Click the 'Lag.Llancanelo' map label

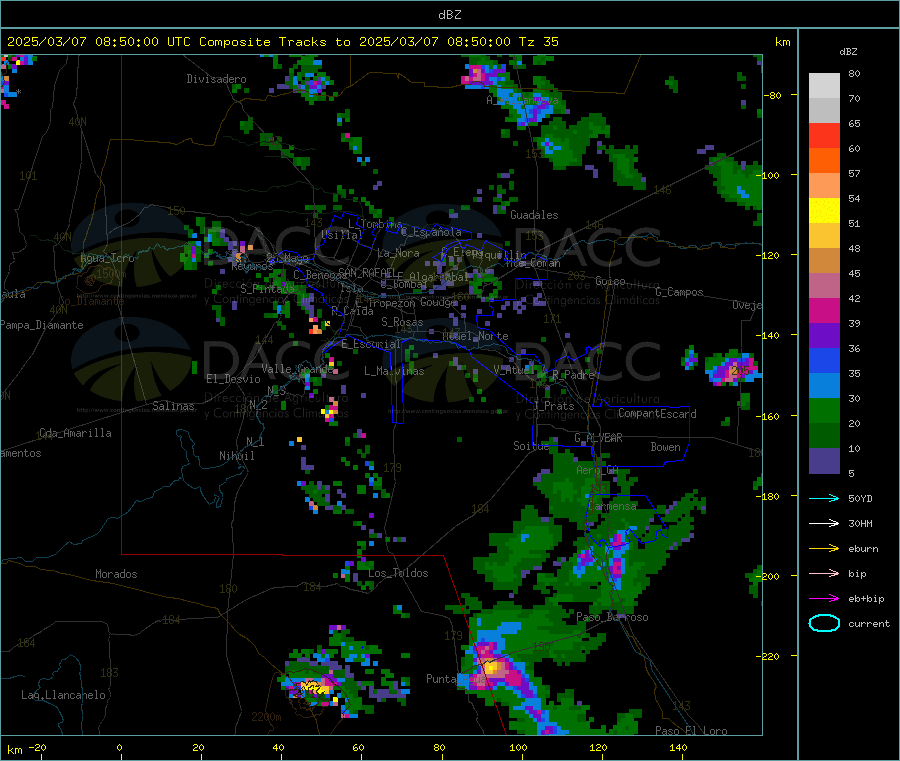63,695
